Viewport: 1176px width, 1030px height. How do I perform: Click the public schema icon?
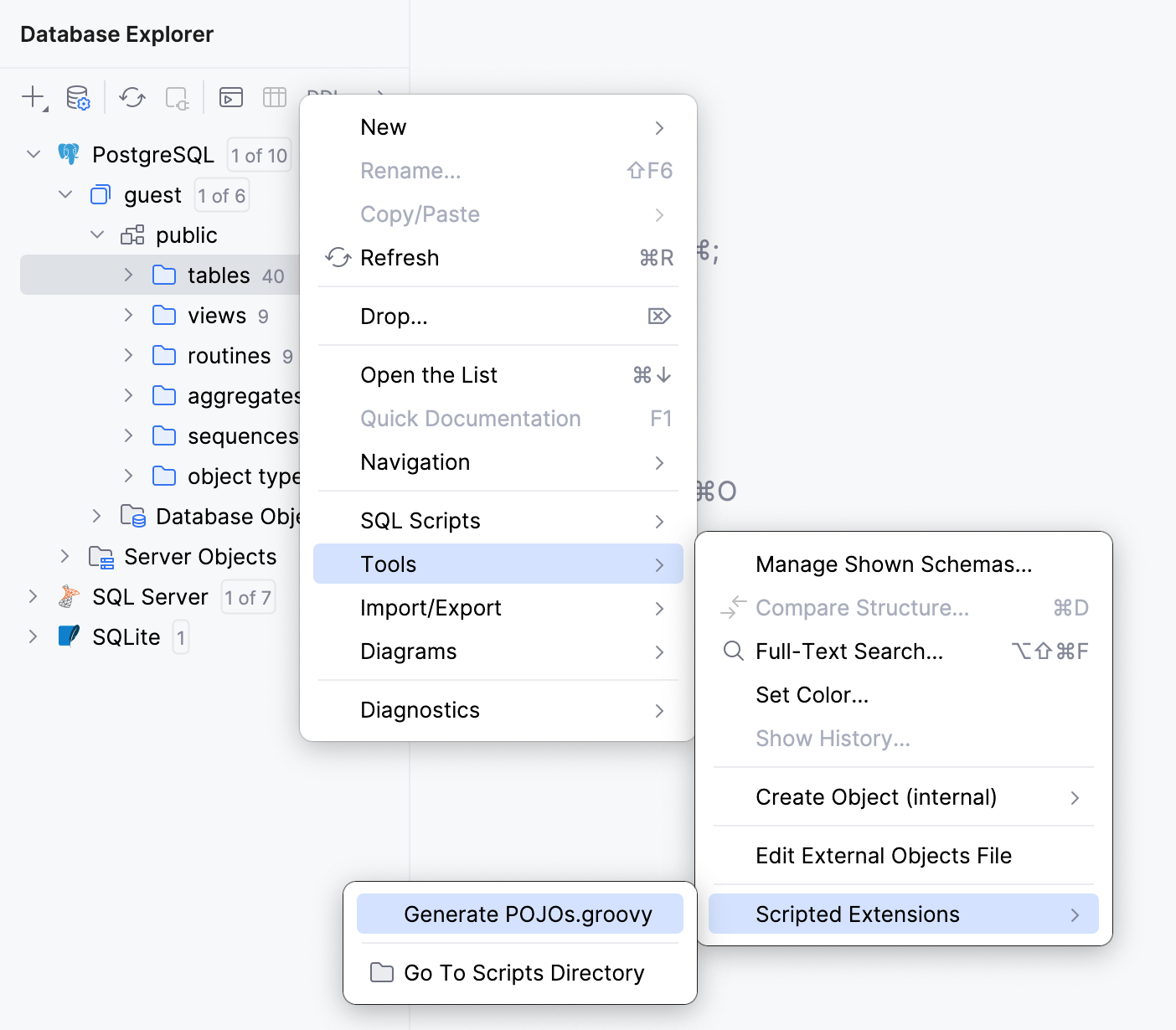pyautogui.click(x=132, y=235)
